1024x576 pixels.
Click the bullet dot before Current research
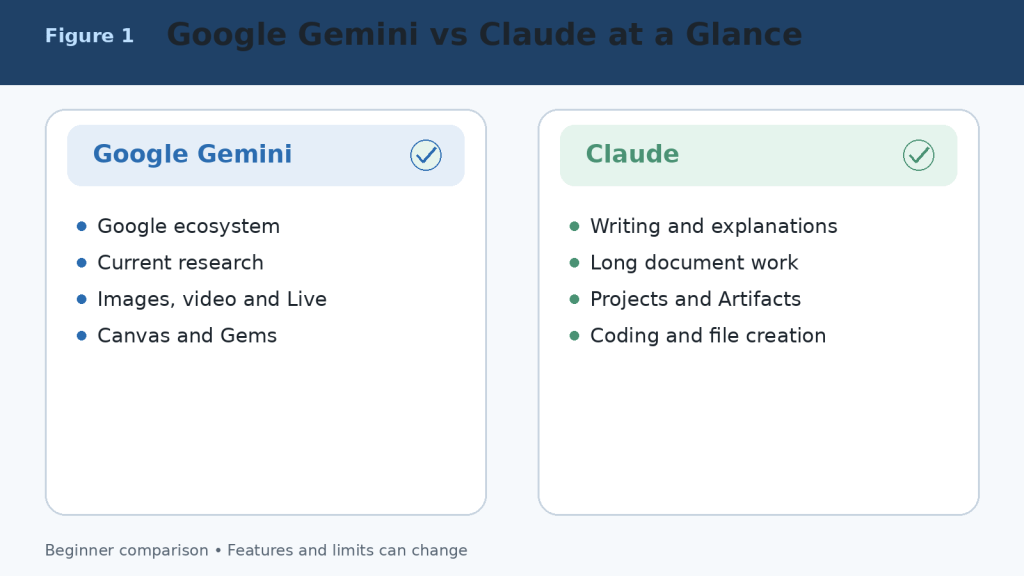point(82,263)
